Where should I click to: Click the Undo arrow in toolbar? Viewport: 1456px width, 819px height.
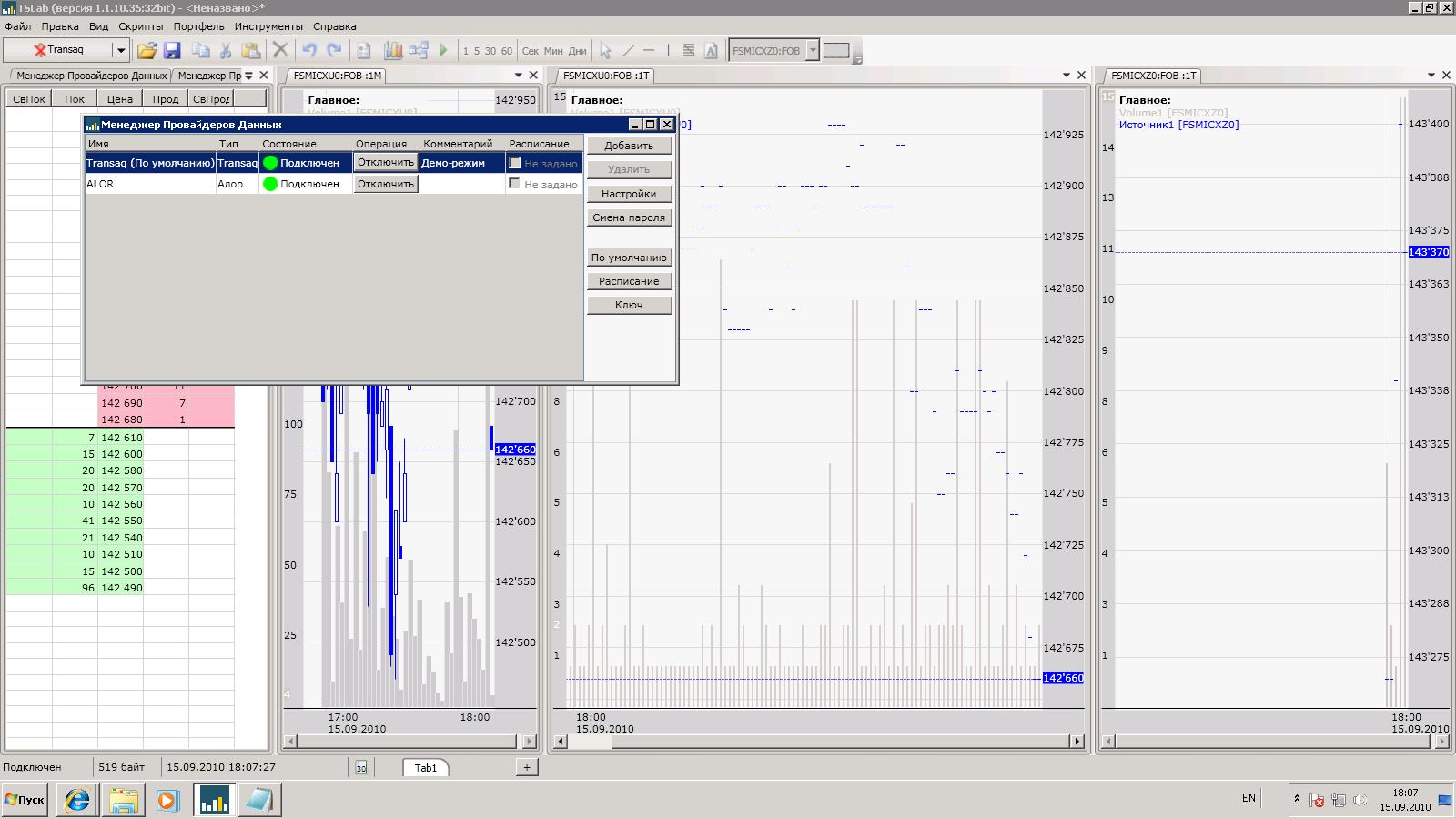(x=309, y=51)
